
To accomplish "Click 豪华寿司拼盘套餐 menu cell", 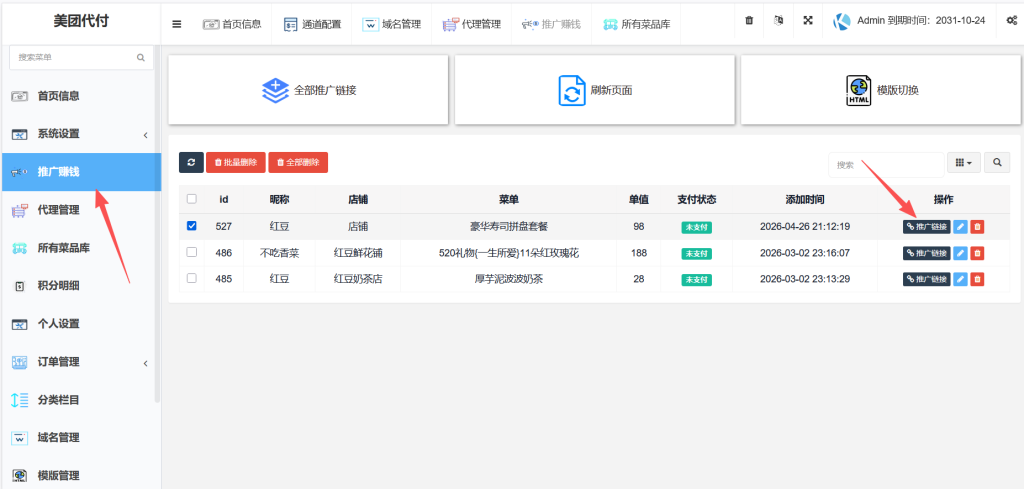I will (509, 227).
